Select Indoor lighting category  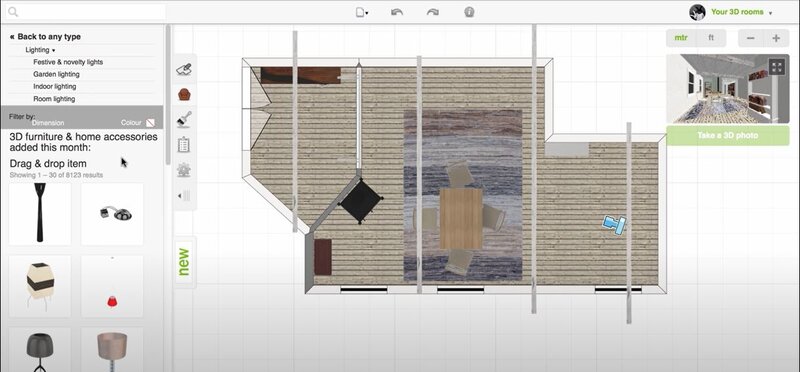point(55,86)
